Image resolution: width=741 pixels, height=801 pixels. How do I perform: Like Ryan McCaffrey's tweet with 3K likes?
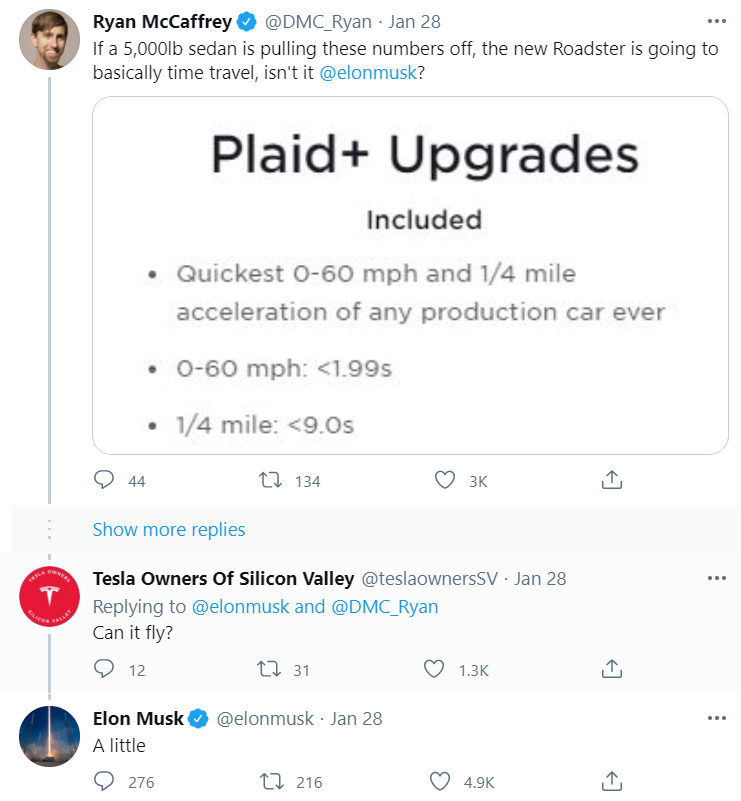click(x=444, y=480)
